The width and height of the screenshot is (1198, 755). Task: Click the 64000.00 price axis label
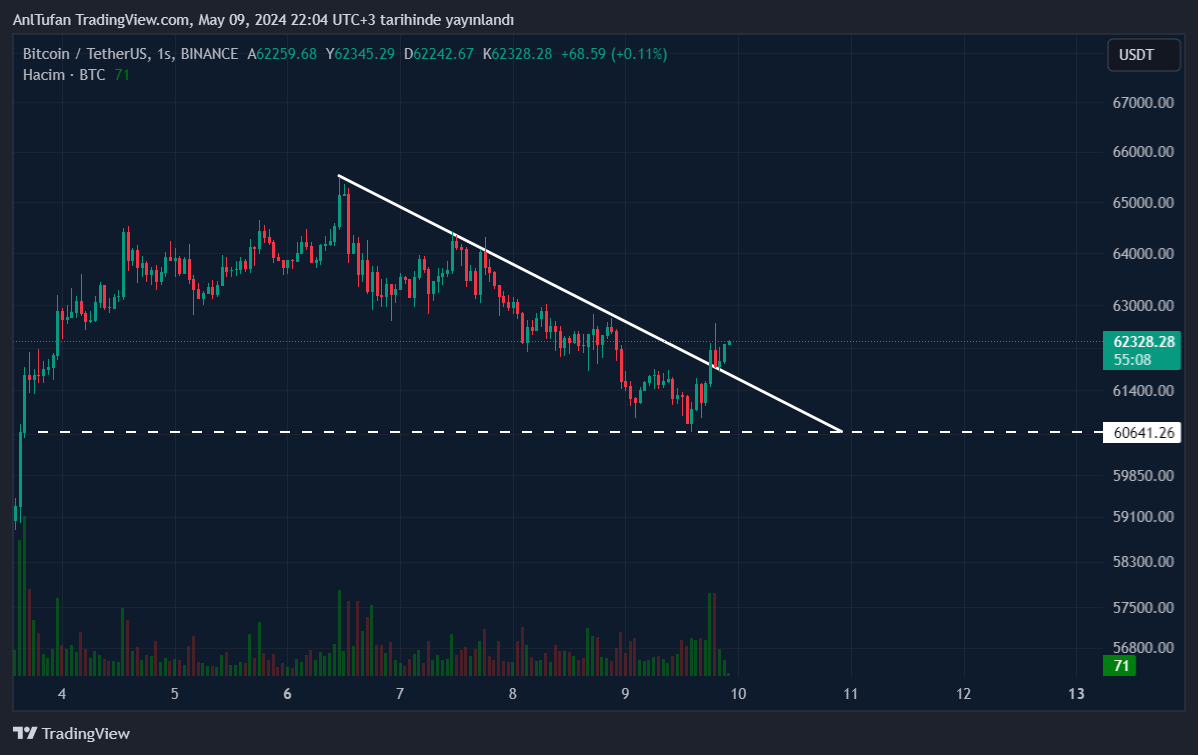[x=1143, y=254]
